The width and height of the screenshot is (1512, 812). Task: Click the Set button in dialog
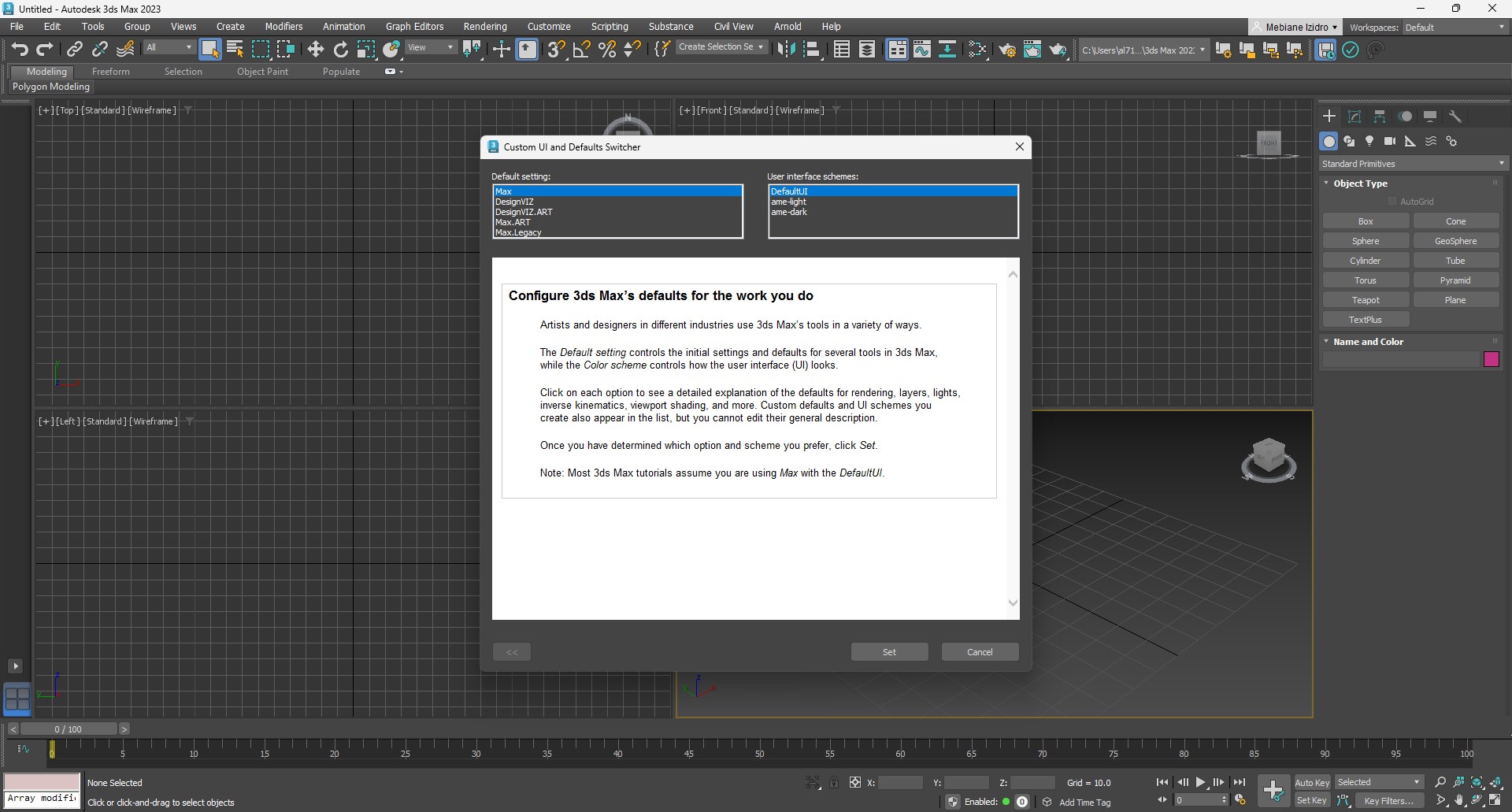click(889, 652)
